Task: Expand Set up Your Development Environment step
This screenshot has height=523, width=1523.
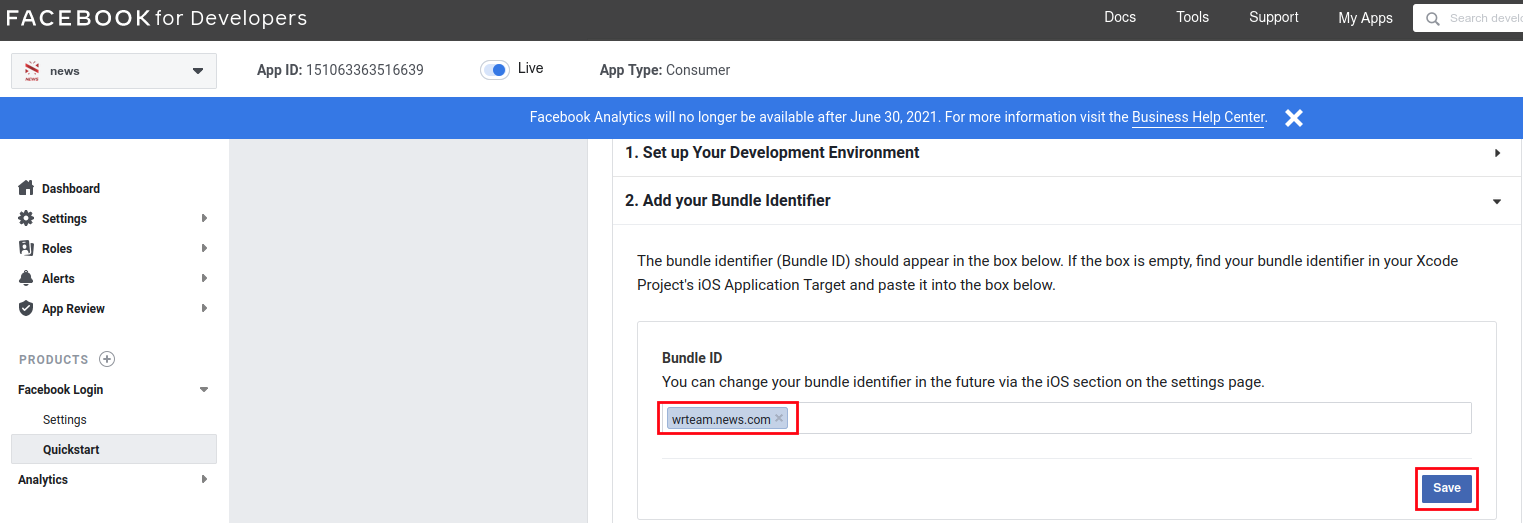Action: 1497,153
